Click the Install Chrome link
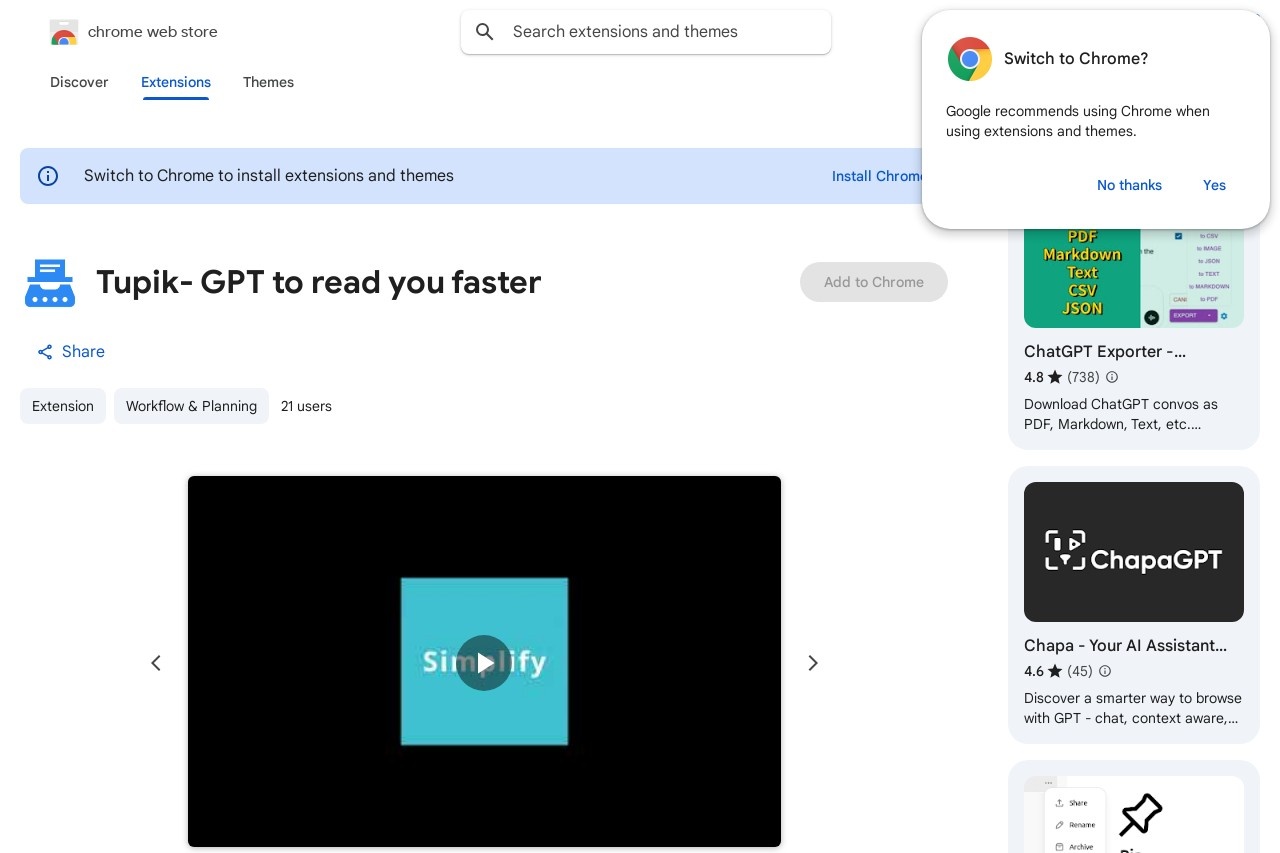 [877, 176]
